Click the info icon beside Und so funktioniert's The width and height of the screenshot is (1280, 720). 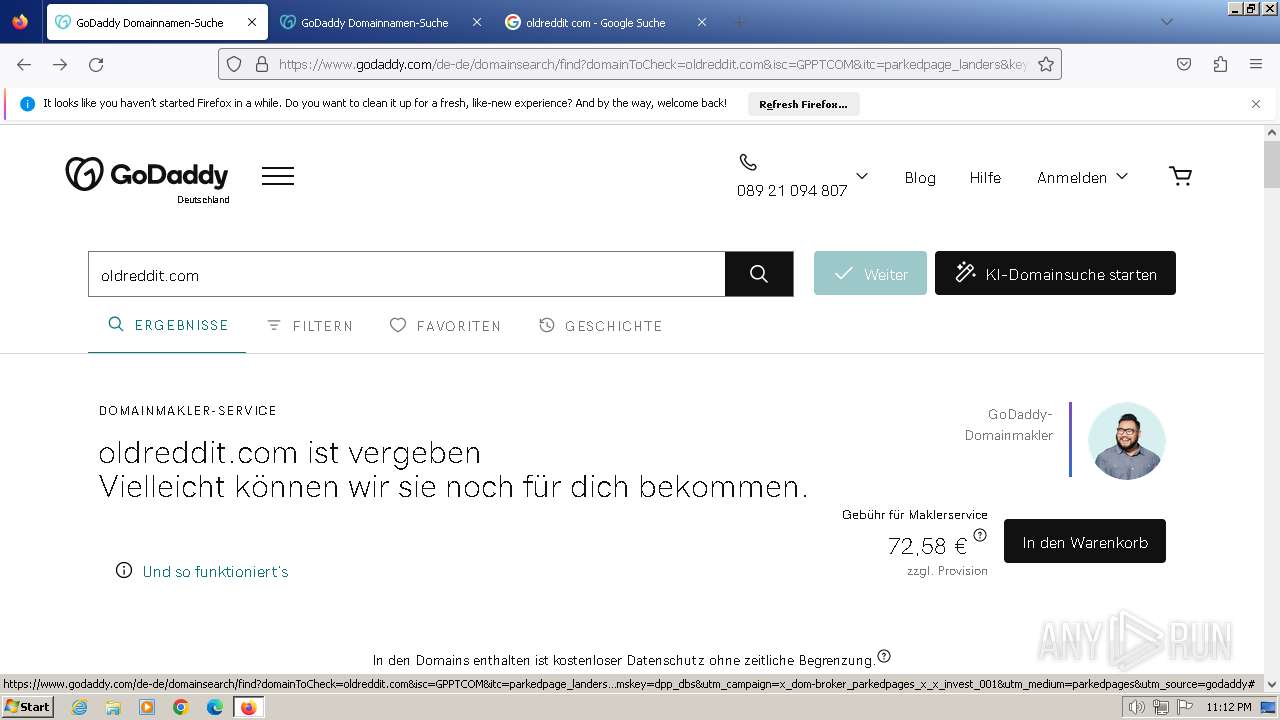coord(124,570)
